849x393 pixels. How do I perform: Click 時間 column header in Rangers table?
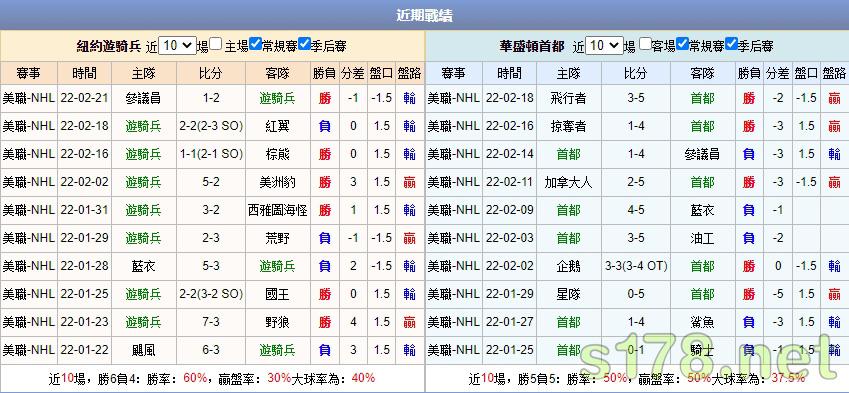point(84,73)
